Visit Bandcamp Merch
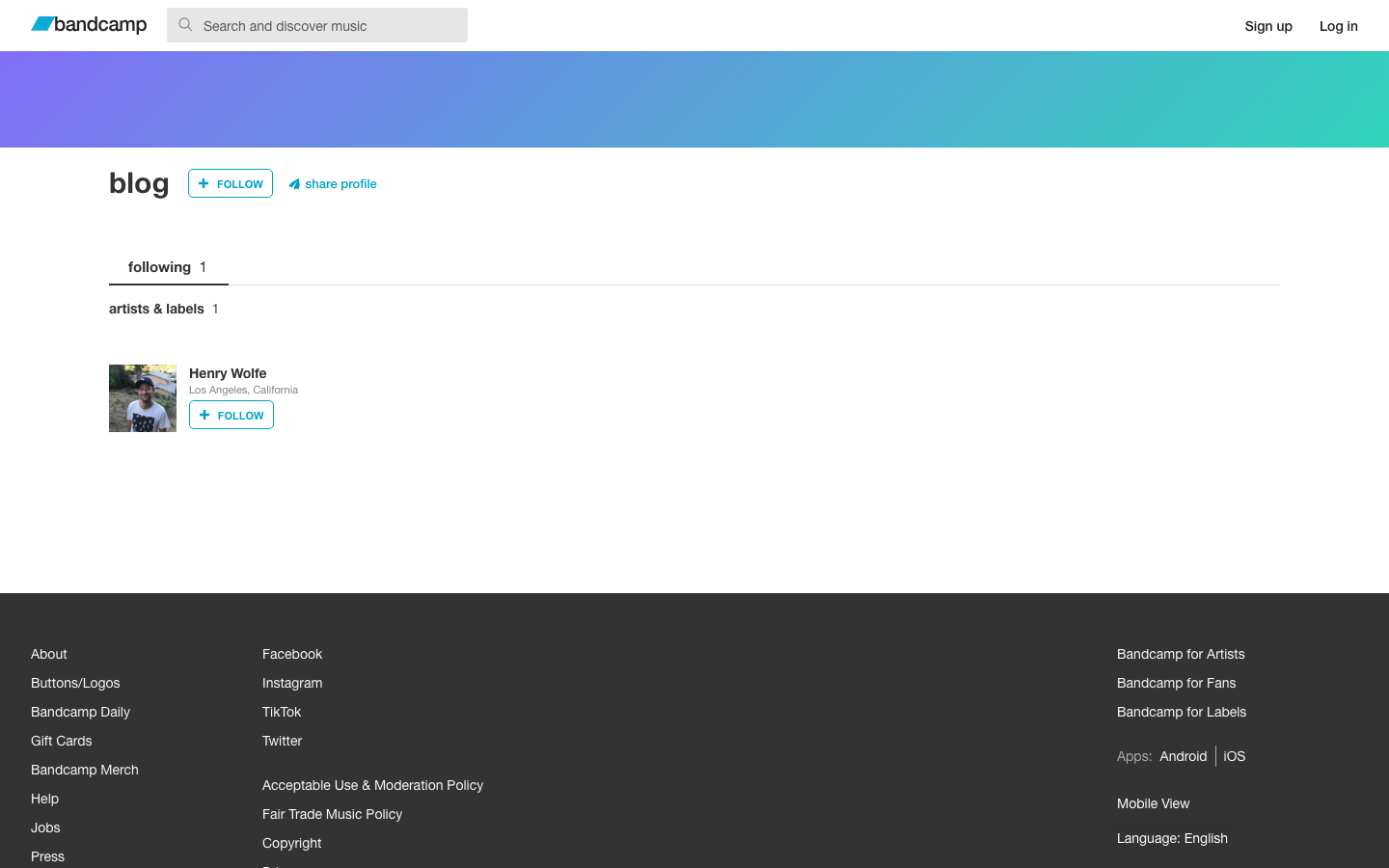 85,770
